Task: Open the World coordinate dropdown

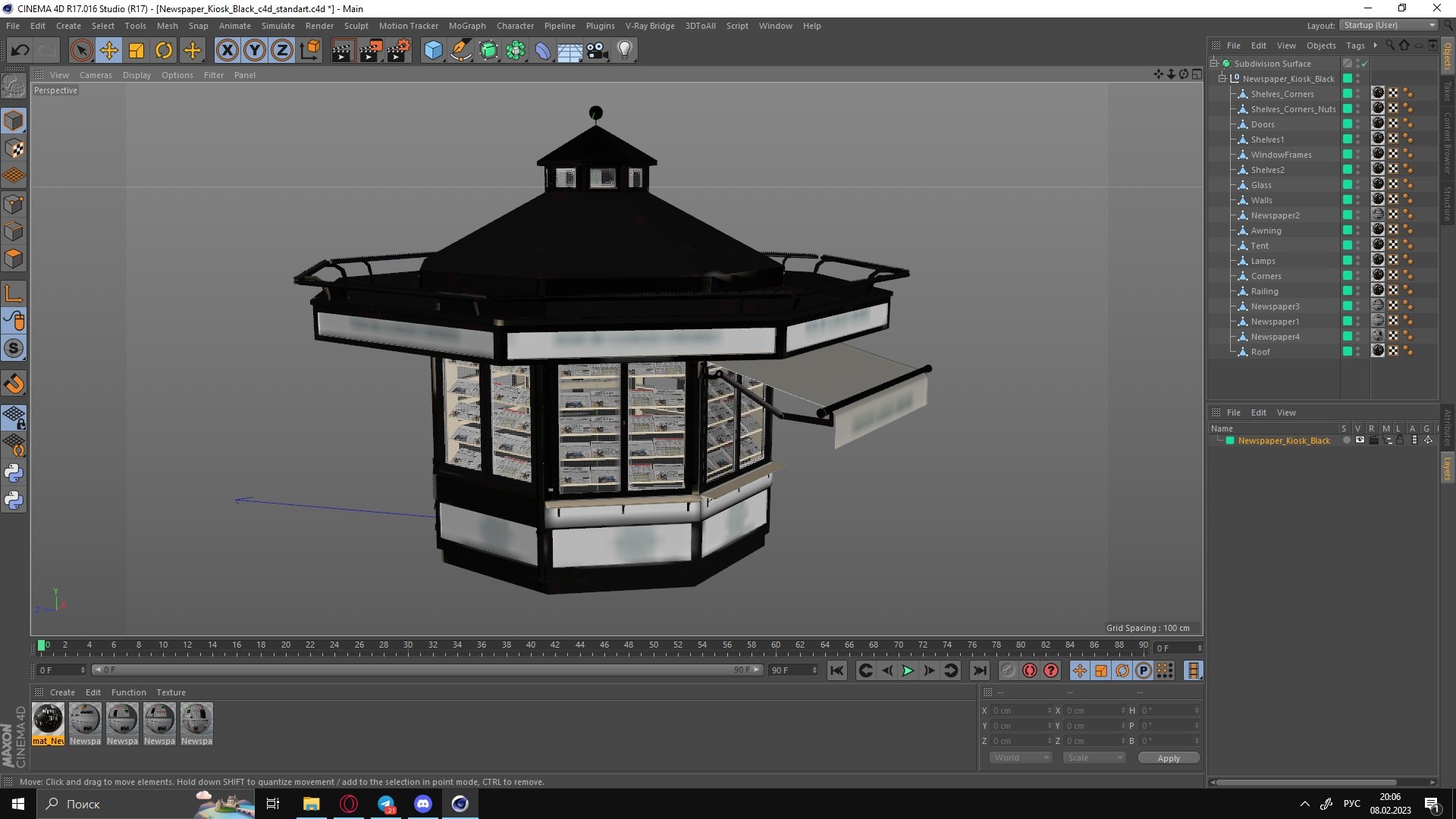Action: point(1021,758)
